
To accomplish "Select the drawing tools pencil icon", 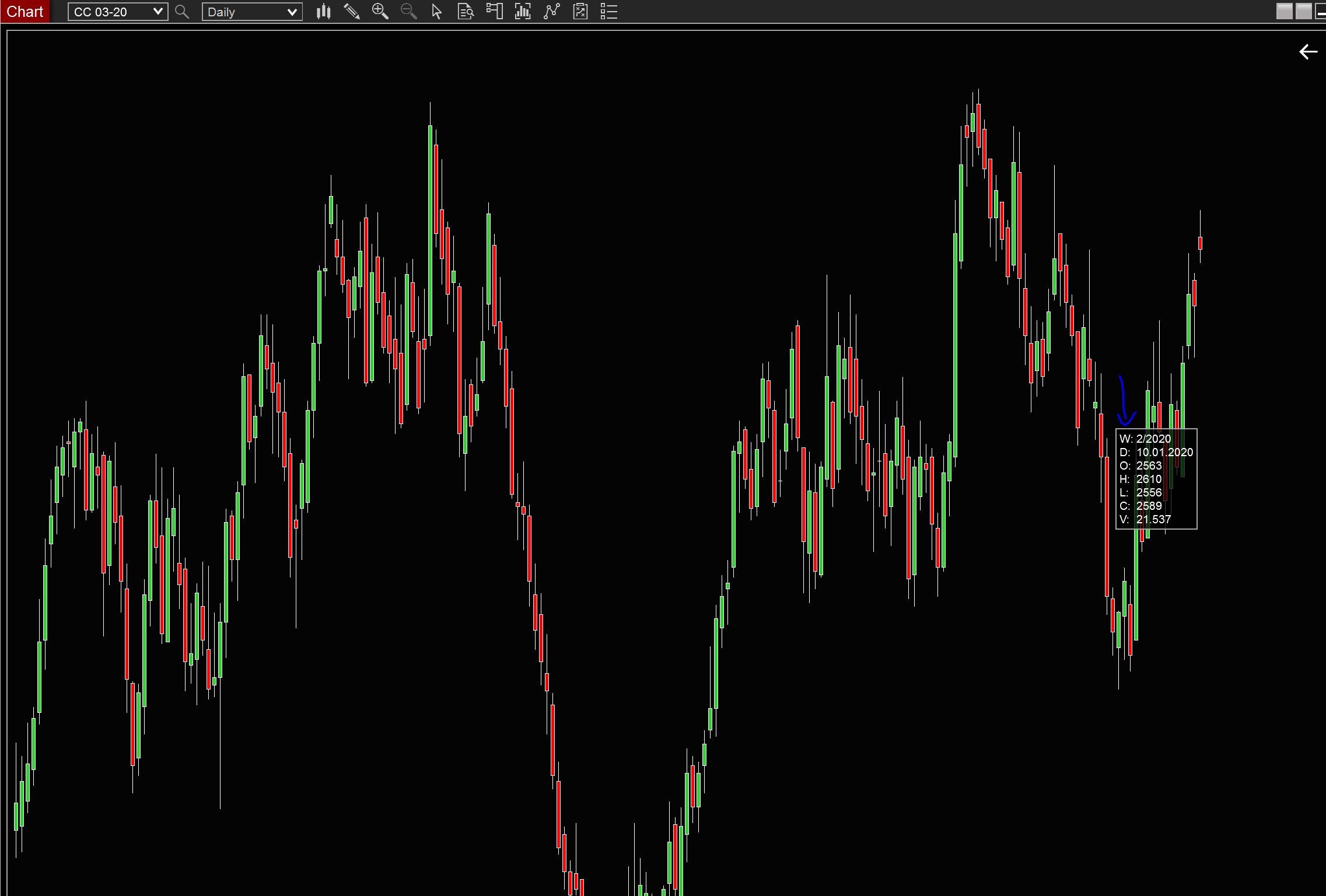I will click(351, 12).
